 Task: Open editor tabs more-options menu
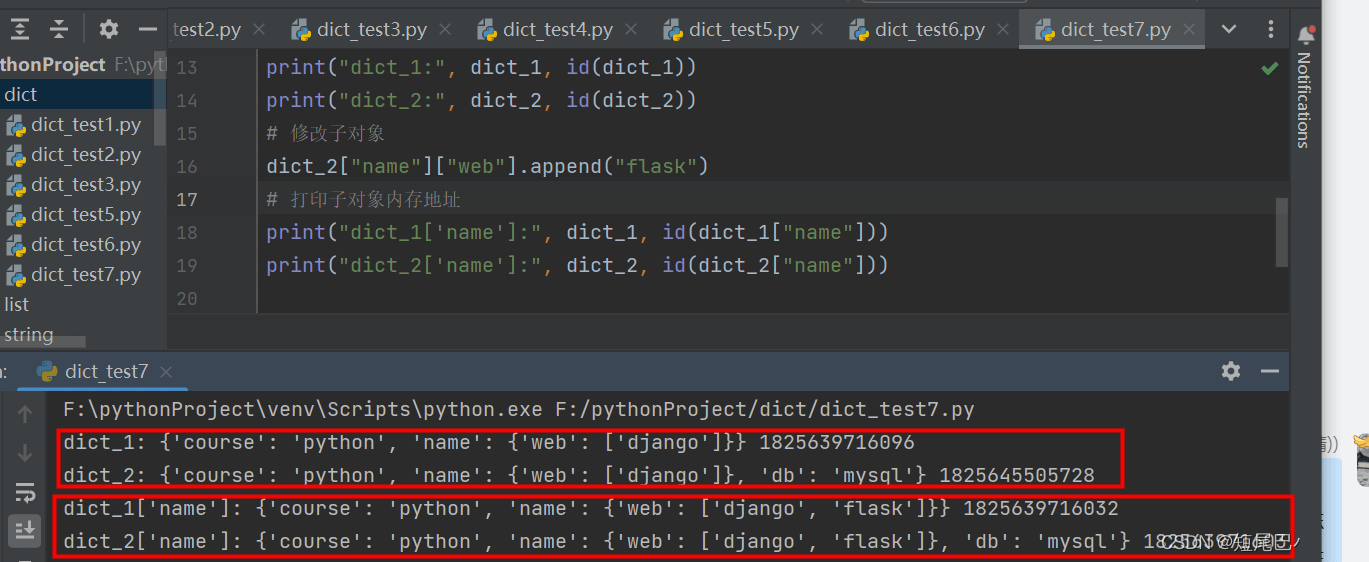1273,29
